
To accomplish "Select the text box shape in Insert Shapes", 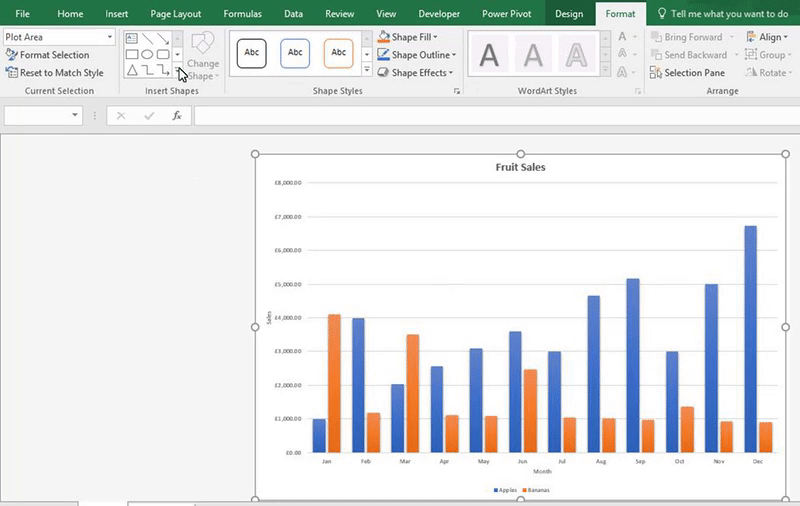I will point(131,38).
